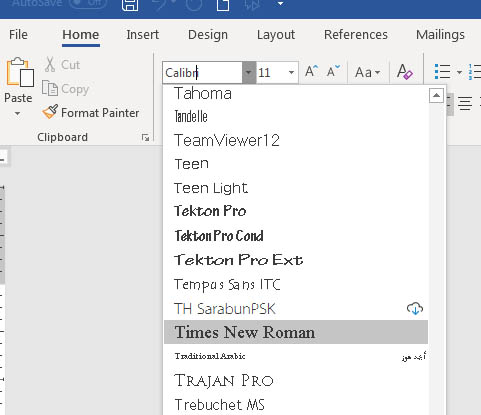This screenshot has height=415, width=481.
Task: Choose Tekton Pro Ext font
Action: coord(296,260)
